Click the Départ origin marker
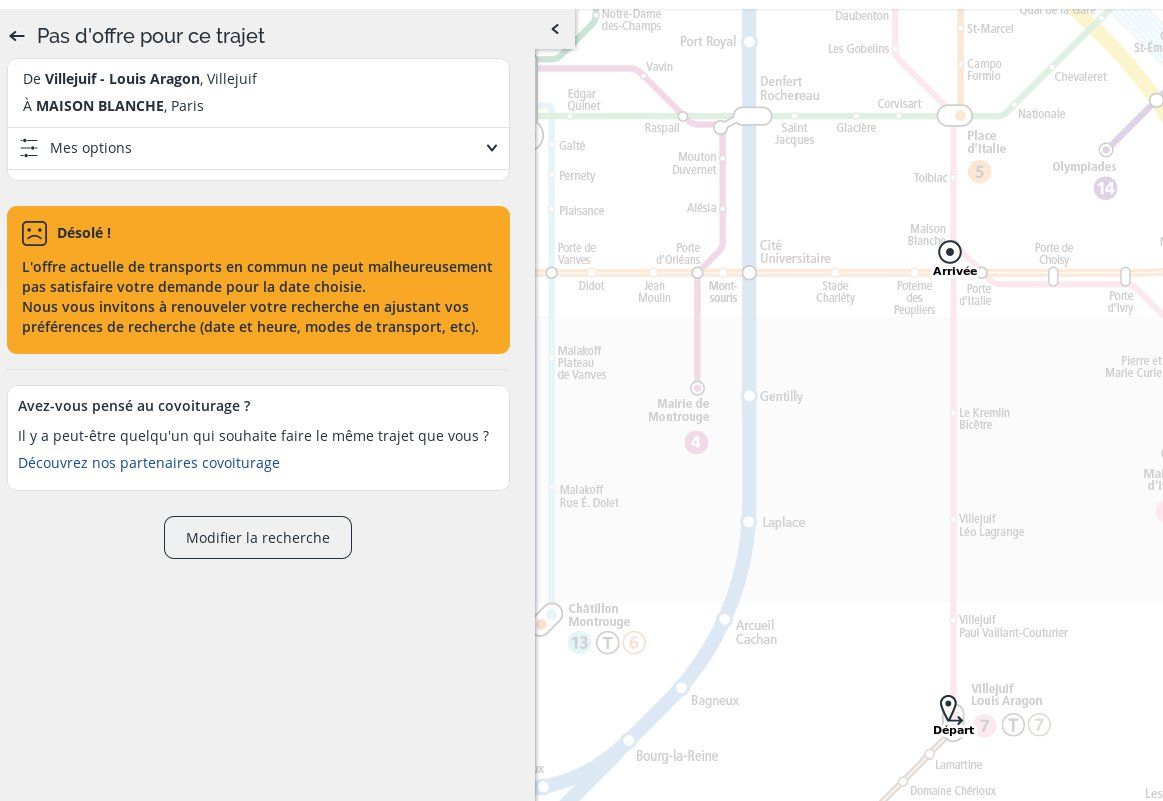The width and height of the screenshot is (1163, 801). [x=949, y=710]
